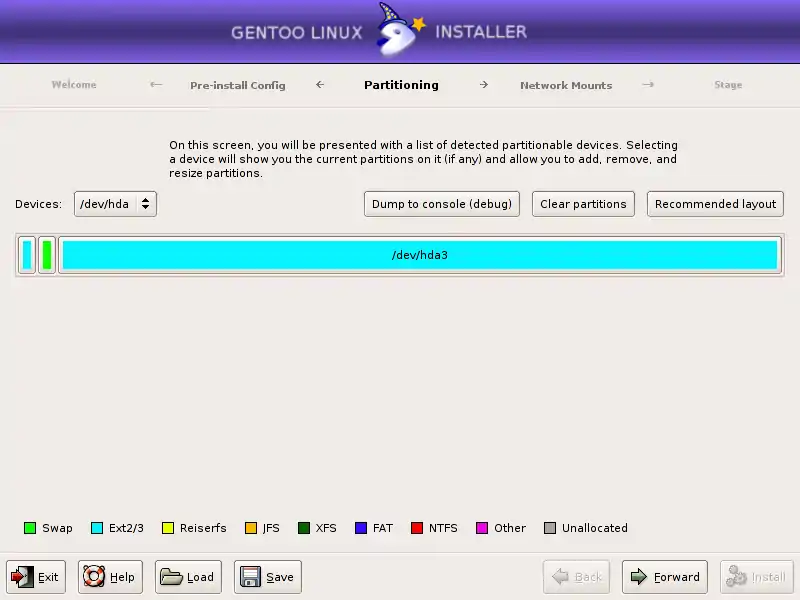Click the Exit door icon
Image resolution: width=800 pixels, height=600 pixels.
[23, 577]
